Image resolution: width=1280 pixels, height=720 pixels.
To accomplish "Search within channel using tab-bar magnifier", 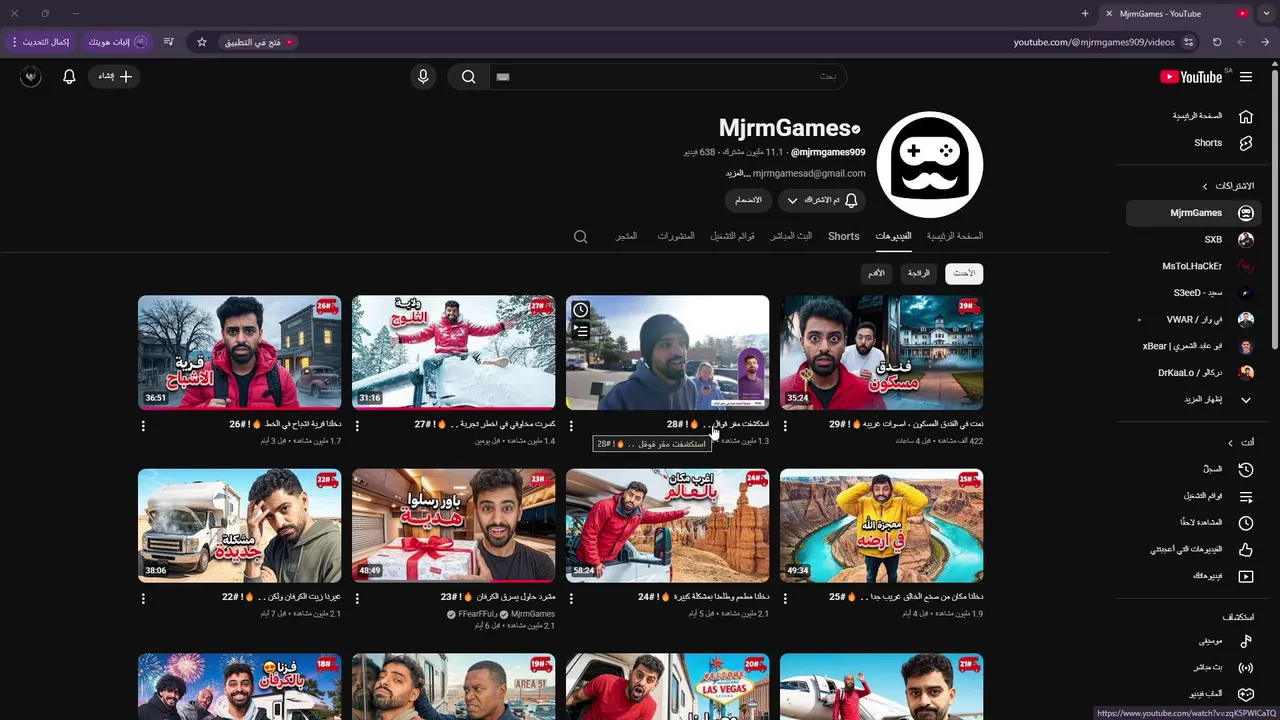I will [x=580, y=237].
